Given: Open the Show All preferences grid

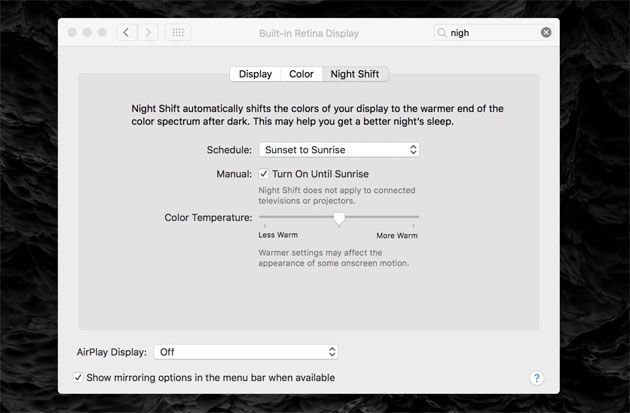Looking at the screenshot, I should tap(178, 32).
